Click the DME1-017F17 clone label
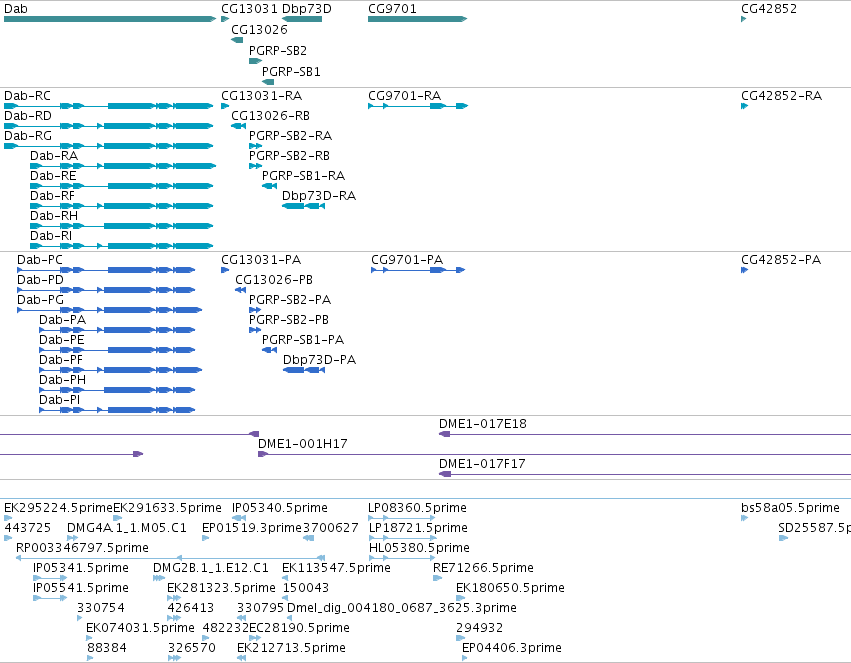Screen dimensions: 851x663 coord(482,464)
